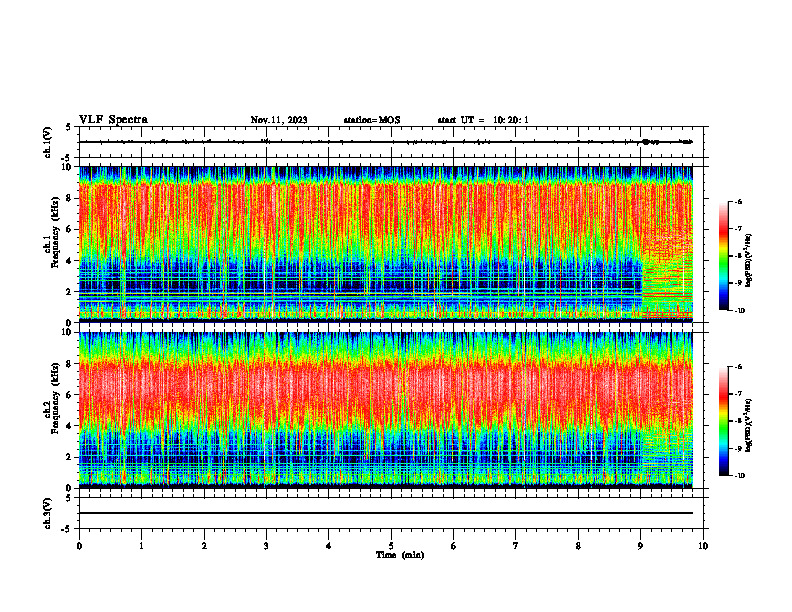This screenshot has height=612, width=792.
Task: Click the ch.2 frequency axis "8" tick label
Action: point(70,364)
